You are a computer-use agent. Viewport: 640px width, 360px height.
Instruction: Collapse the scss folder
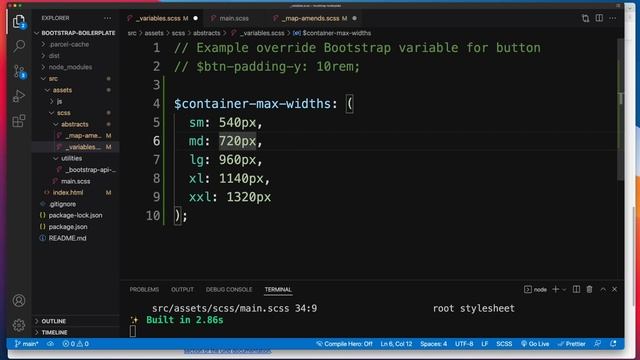click(x=60, y=113)
